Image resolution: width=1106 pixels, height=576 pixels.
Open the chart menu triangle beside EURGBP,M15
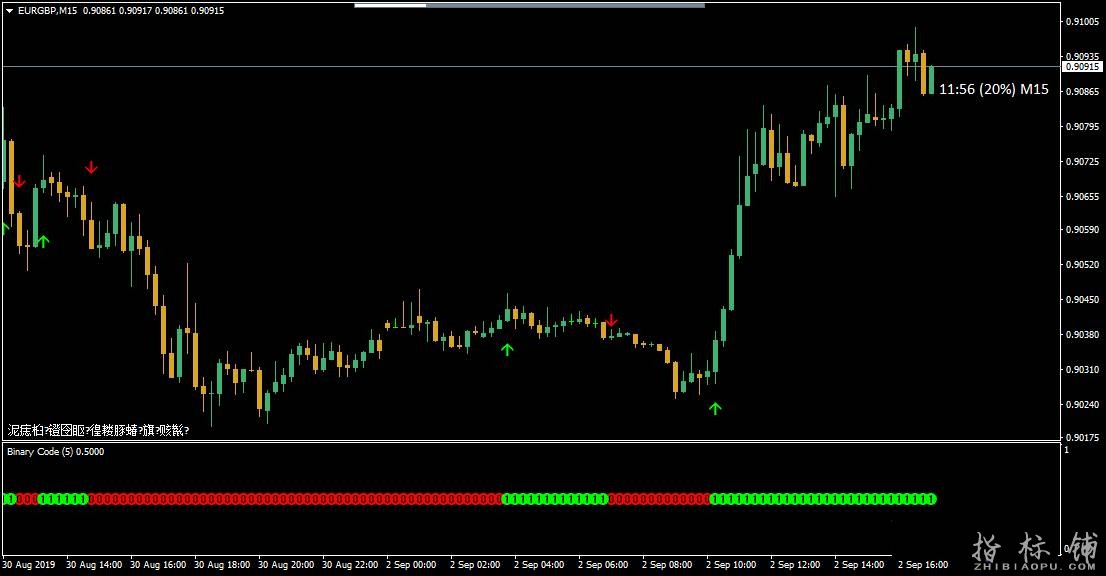pyautogui.click(x=9, y=11)
